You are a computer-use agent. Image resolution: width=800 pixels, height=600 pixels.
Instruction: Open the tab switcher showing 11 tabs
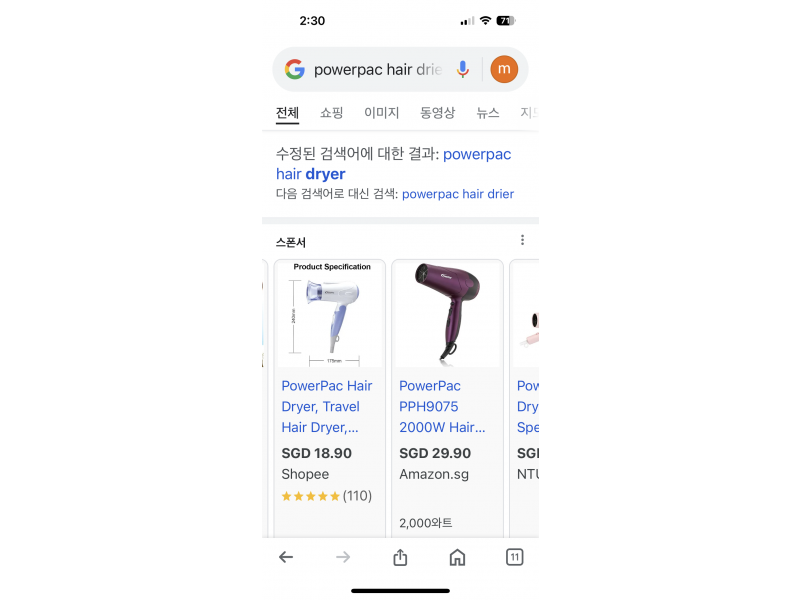(x=514, y=557)
